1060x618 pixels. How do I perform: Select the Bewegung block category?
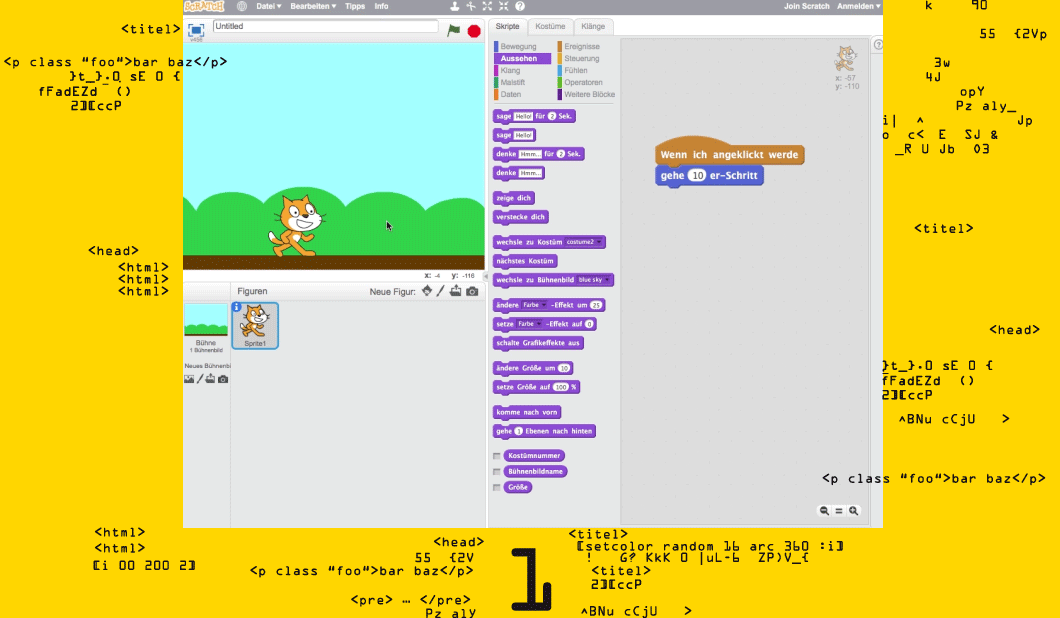[519, 47]
